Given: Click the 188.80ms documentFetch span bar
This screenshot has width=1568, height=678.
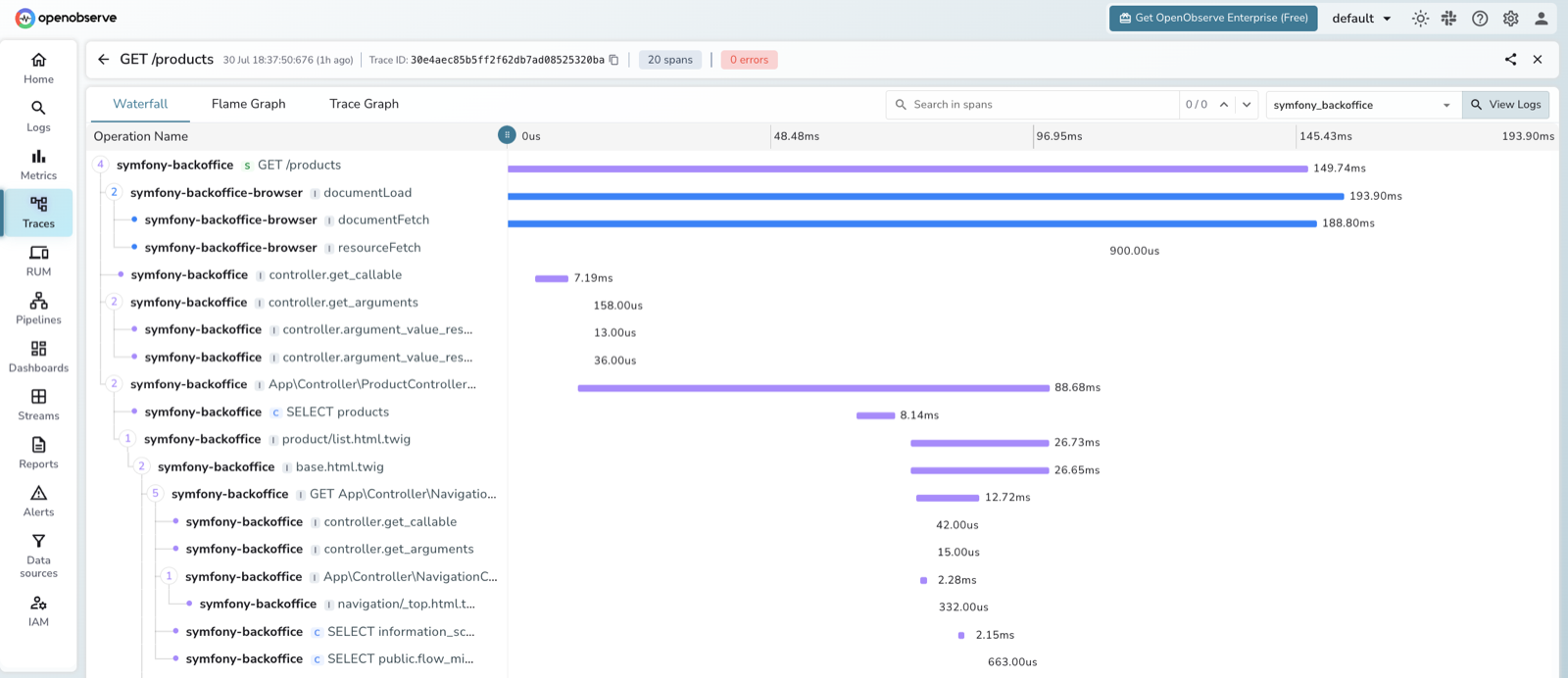Looking at the screenshot, I should (x=912, y=223).
